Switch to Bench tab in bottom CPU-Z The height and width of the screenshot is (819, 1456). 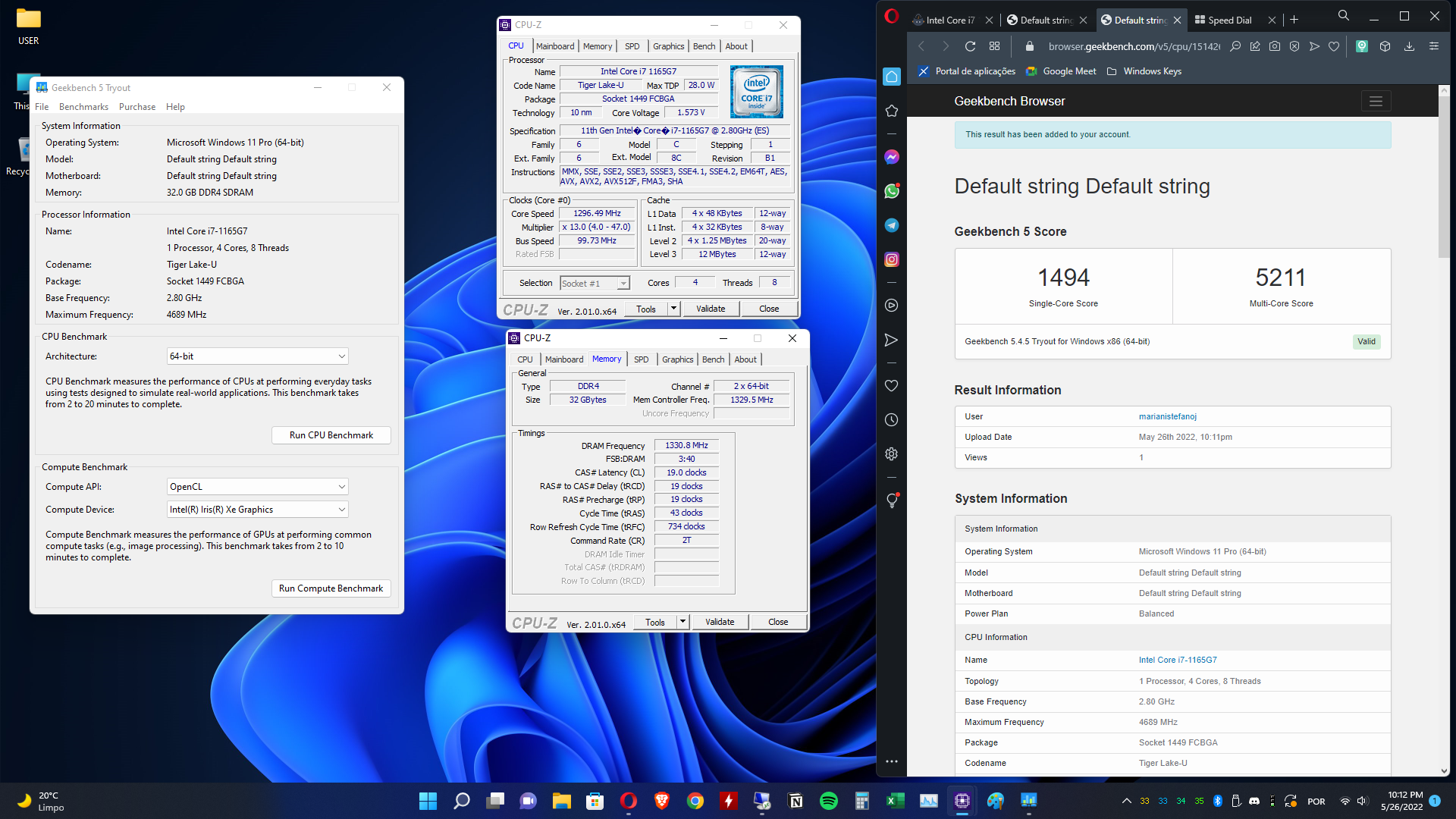tap(713, 359)
